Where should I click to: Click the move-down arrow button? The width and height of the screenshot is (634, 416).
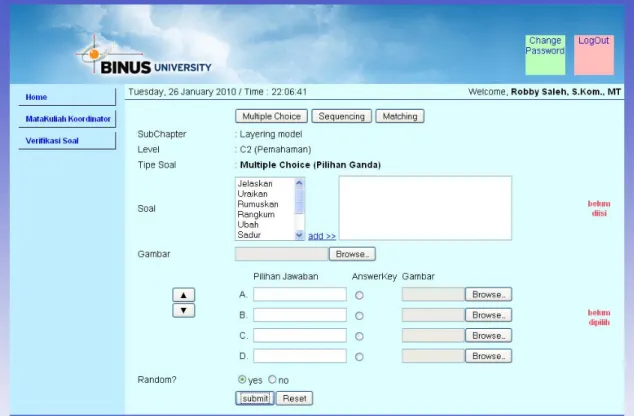[184, 310]
